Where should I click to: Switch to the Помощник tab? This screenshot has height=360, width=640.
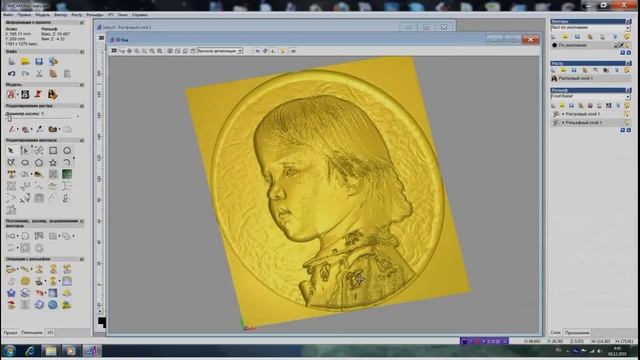[31, 333]
